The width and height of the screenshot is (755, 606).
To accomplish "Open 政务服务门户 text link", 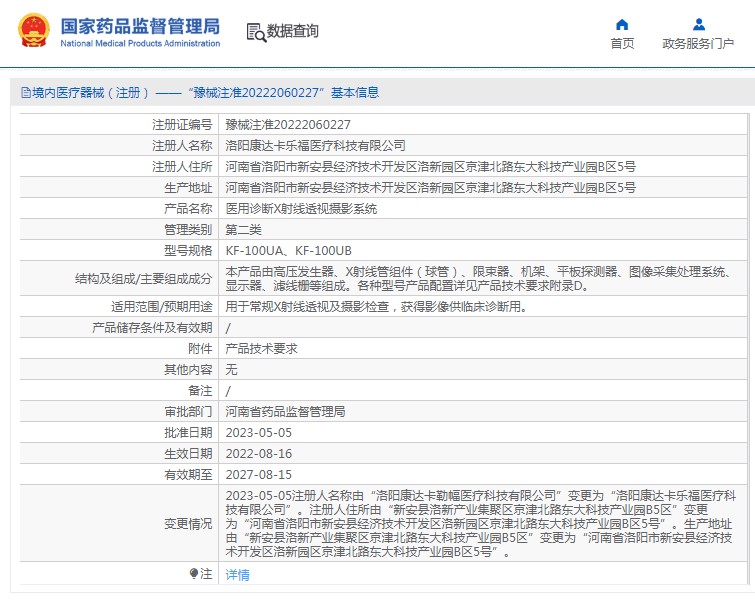I will coord(698,43).
